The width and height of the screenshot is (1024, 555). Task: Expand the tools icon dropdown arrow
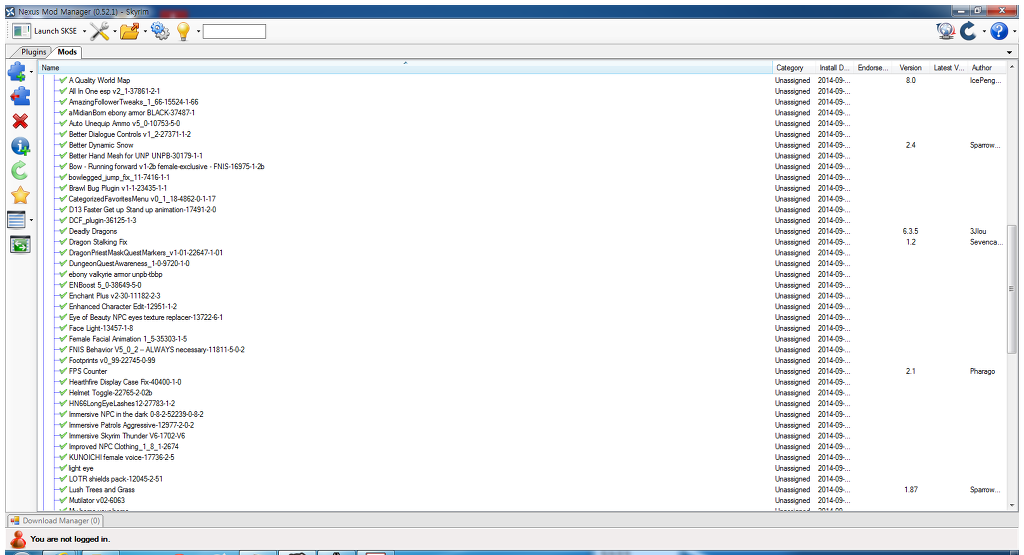pos(114,31)
